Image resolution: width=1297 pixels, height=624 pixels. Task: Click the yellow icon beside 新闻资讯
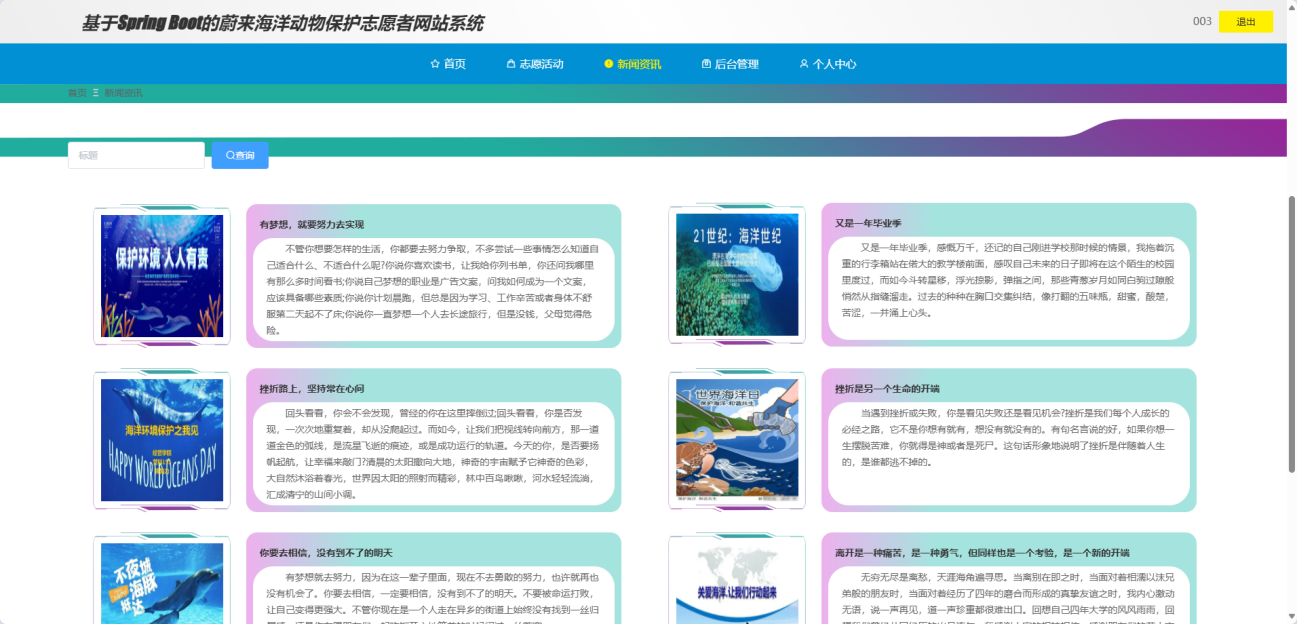click(x=609, y=64)
